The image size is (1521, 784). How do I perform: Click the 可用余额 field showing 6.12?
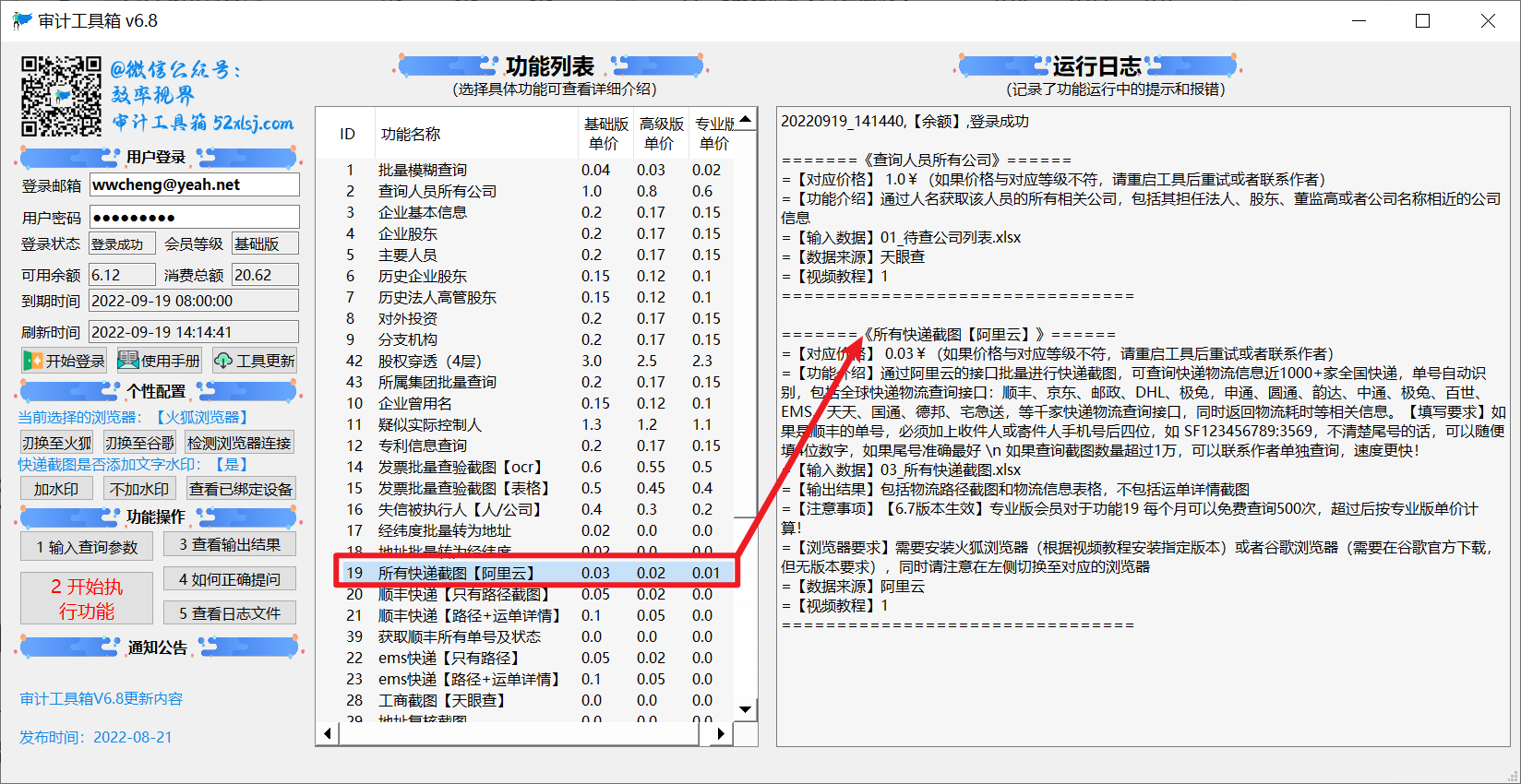click(x=122, y=275)
